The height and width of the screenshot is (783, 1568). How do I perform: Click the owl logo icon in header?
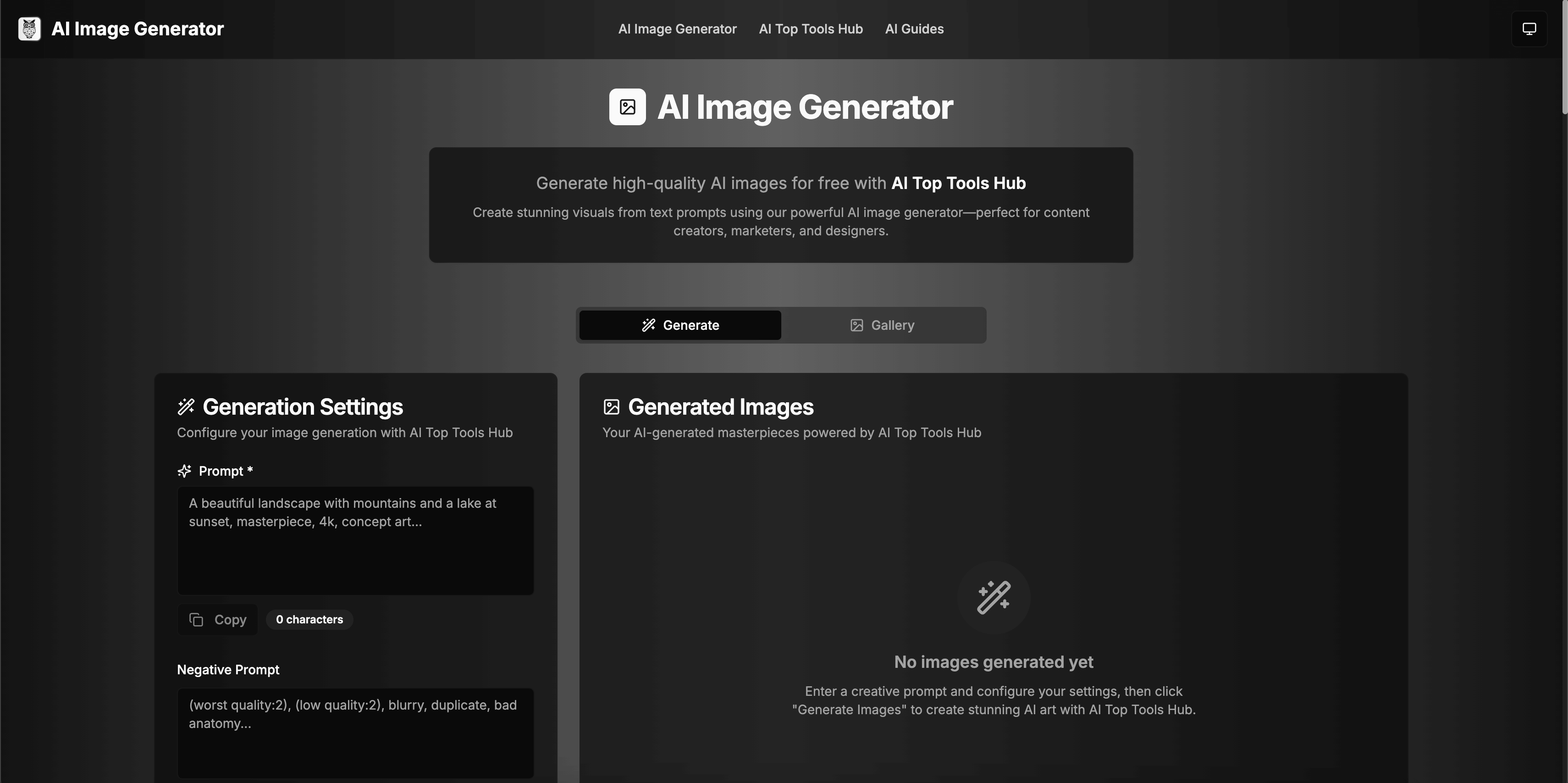click(x=29, y=28)
